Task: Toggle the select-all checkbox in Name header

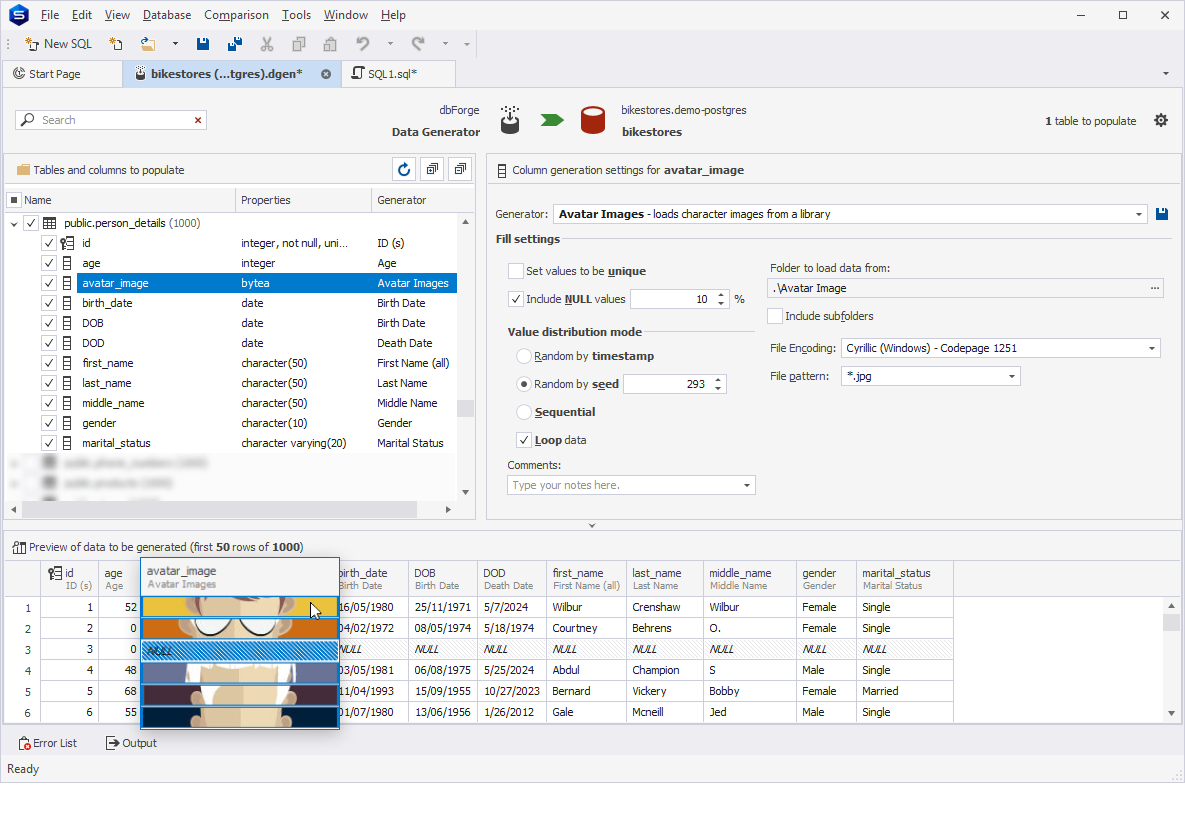Action: (x=14, y=200)
